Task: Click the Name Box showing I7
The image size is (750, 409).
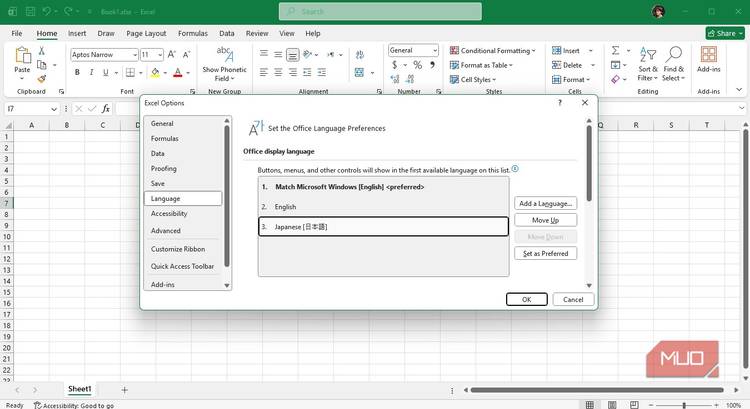Action: tap(31, 109)
